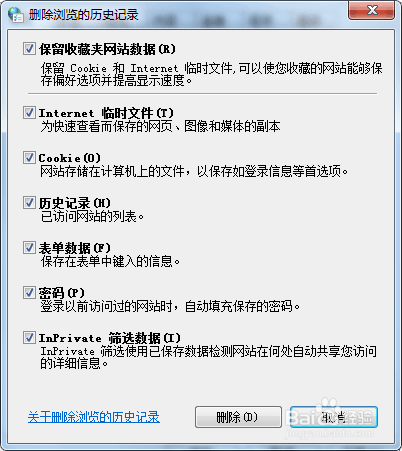
Task: Toggle the 表单数据 (F) checkbox
Action: click(29, 247)
